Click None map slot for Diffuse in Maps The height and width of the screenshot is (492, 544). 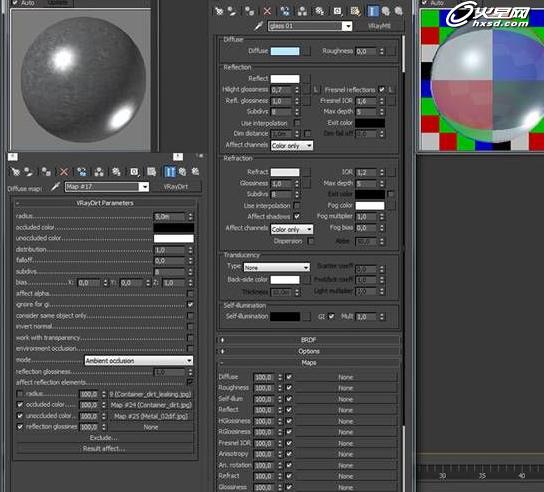point(346,377)
